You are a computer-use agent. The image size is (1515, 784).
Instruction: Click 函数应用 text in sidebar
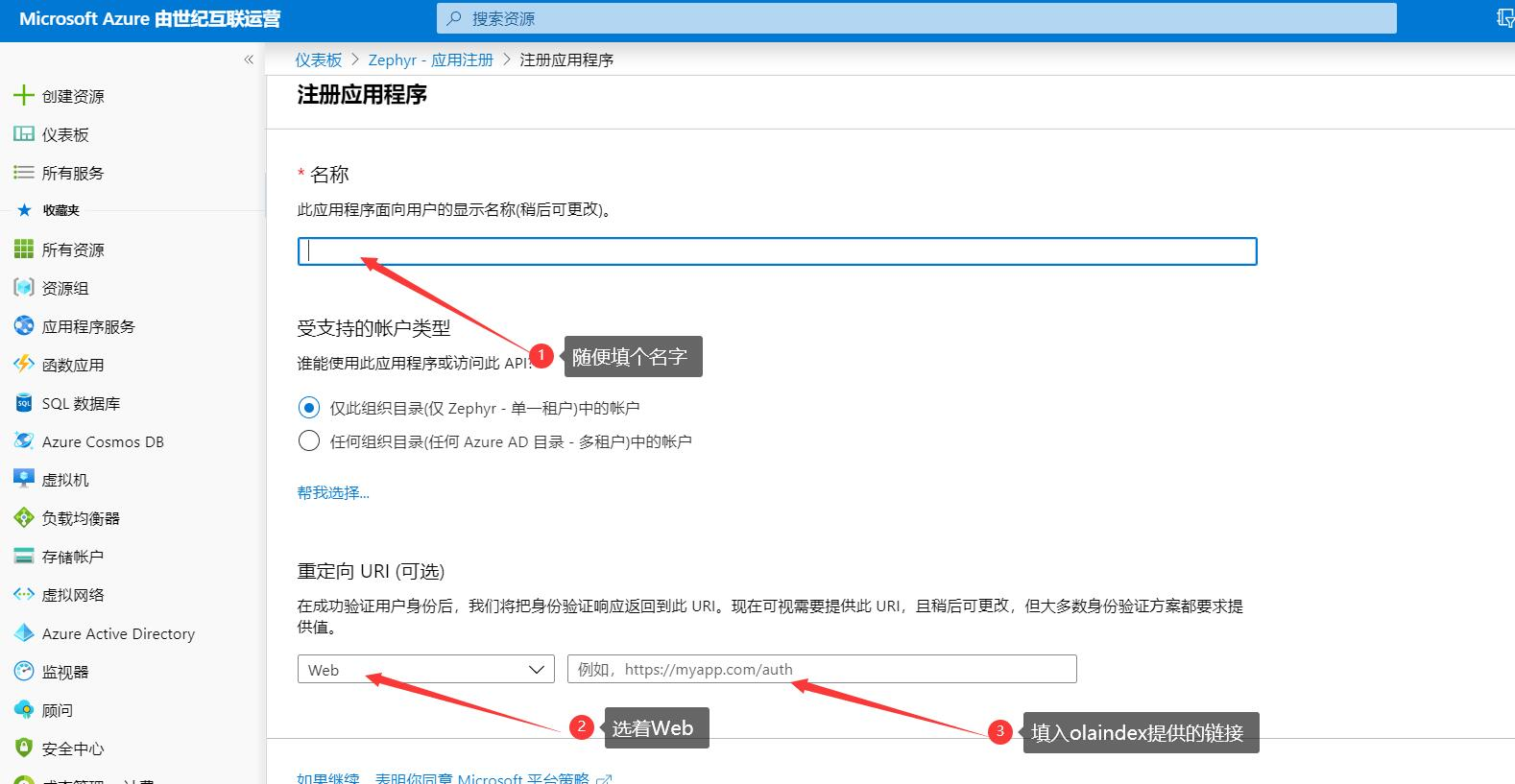pyautogui.click(x=73, y=365)
